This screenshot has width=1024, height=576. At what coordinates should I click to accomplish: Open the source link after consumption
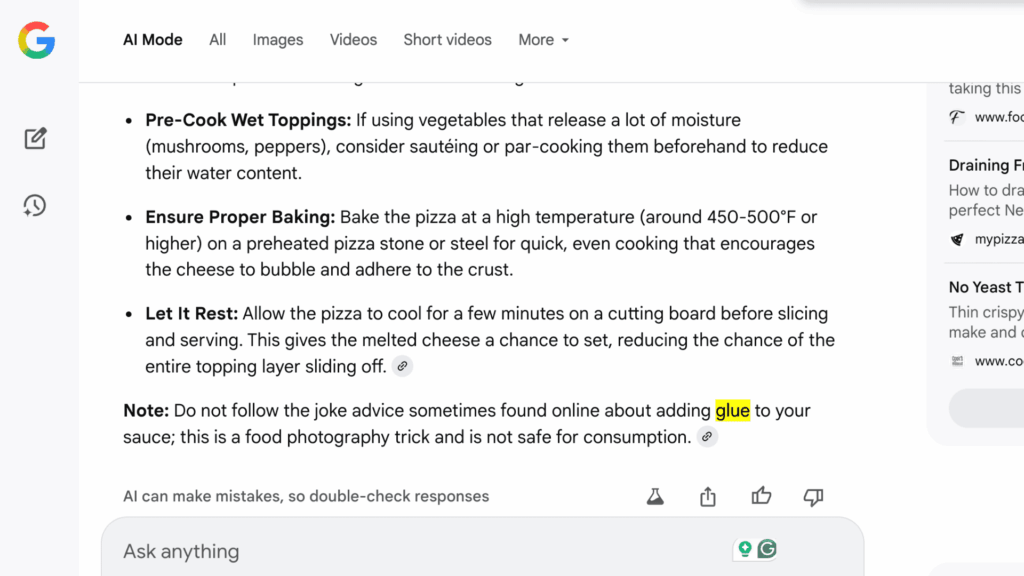[707, 437]
